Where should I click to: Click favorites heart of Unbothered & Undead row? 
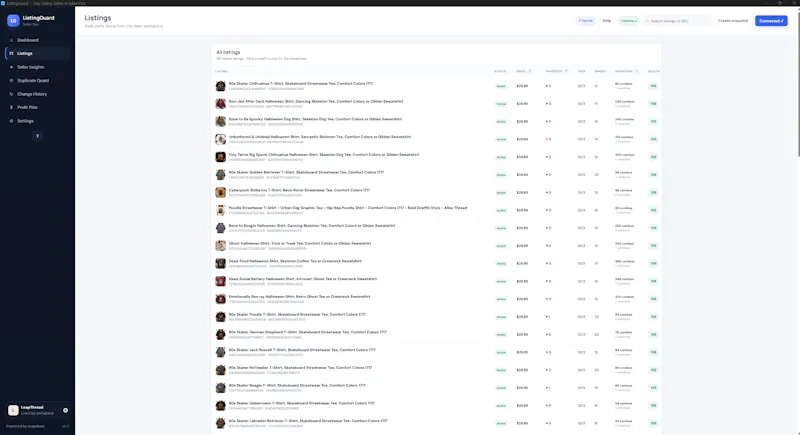(x=548, y=139)
